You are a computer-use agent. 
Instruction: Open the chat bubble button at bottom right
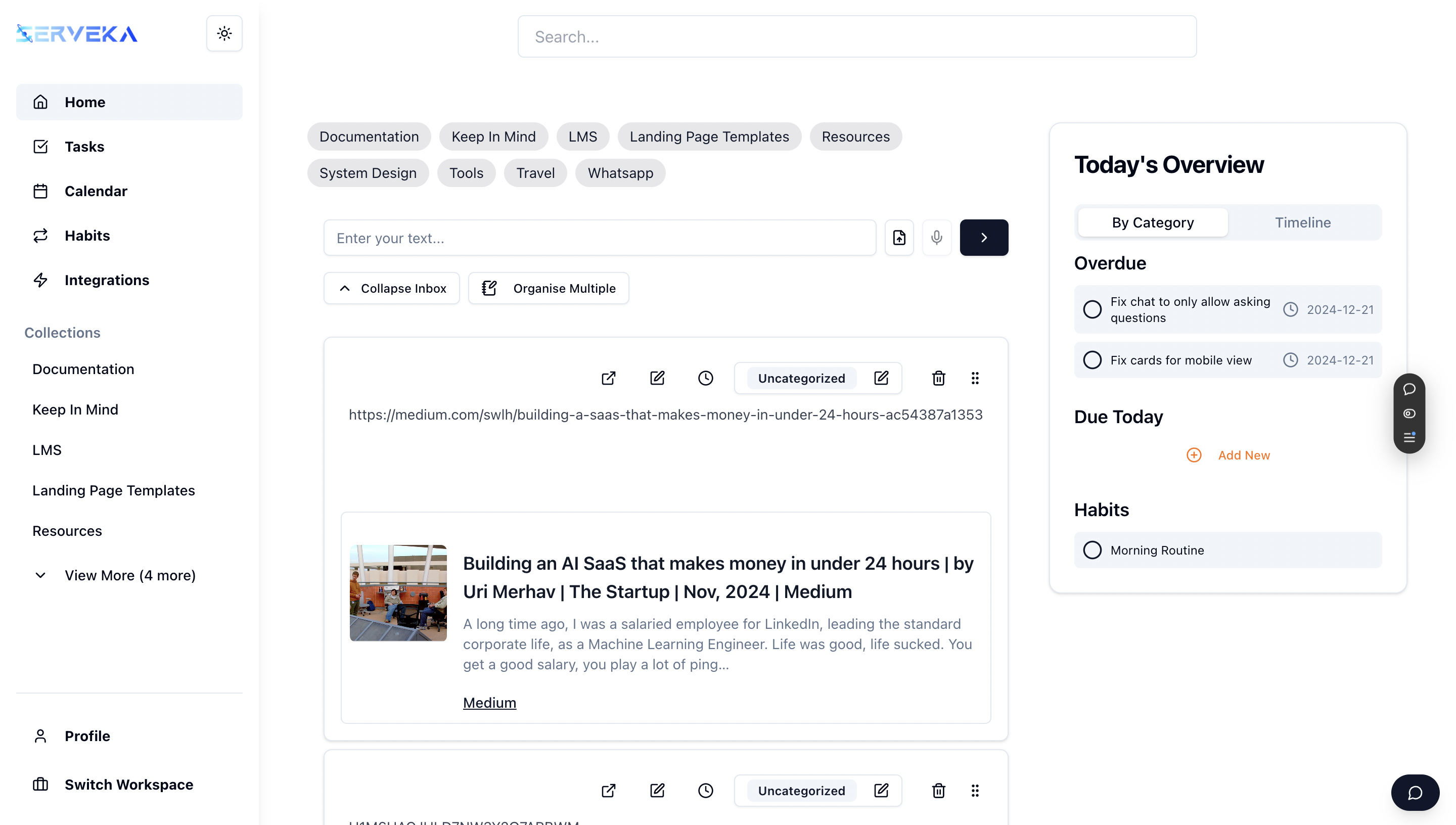point(1415,792)
